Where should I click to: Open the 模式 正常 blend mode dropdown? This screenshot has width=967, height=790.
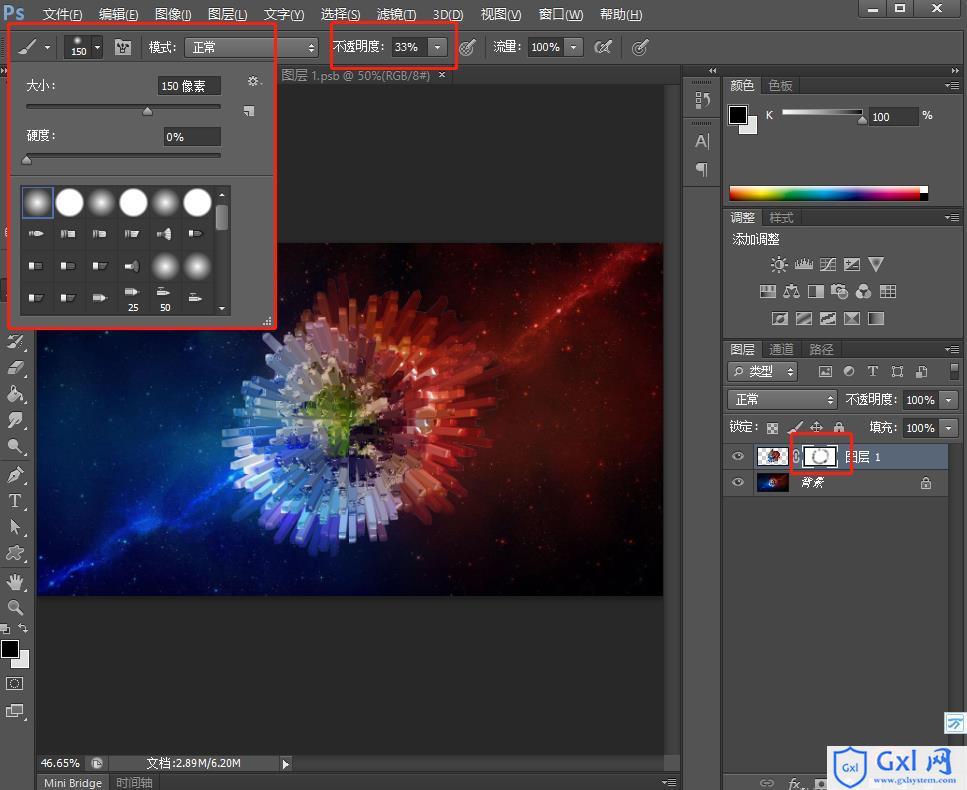251,47
